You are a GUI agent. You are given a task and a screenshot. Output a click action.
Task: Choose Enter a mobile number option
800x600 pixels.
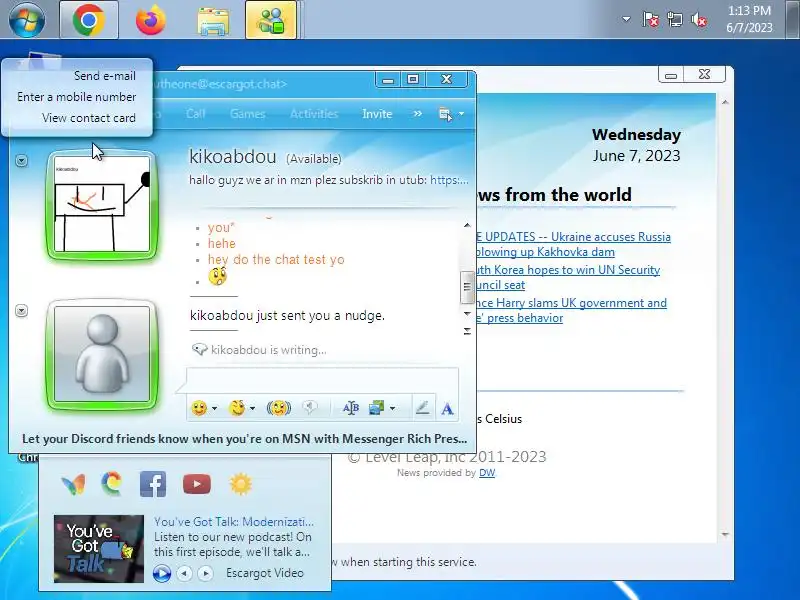point(77,97)
